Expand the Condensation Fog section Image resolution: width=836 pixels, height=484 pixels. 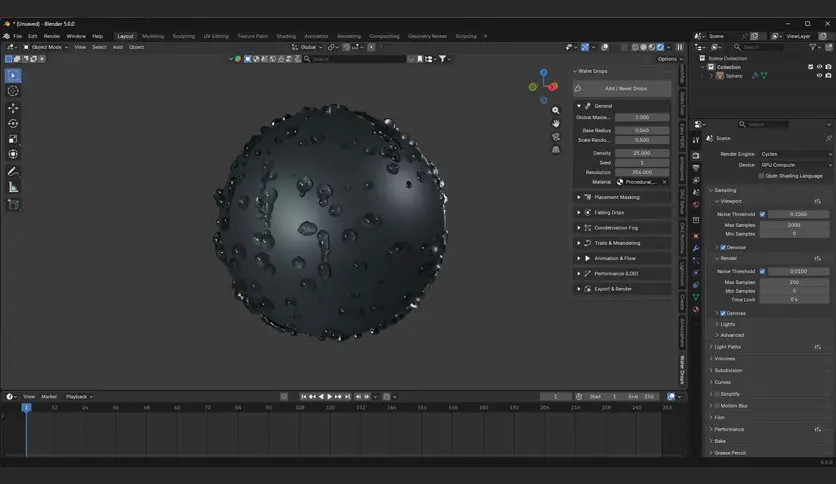pos(622,228)
